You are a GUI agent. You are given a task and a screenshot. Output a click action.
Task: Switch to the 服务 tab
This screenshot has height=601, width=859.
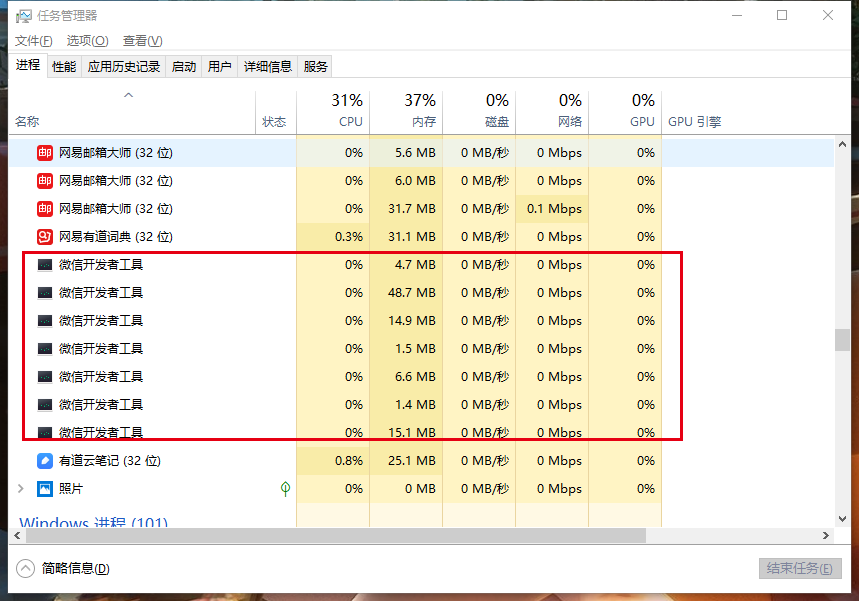click(x=315, y=67)
